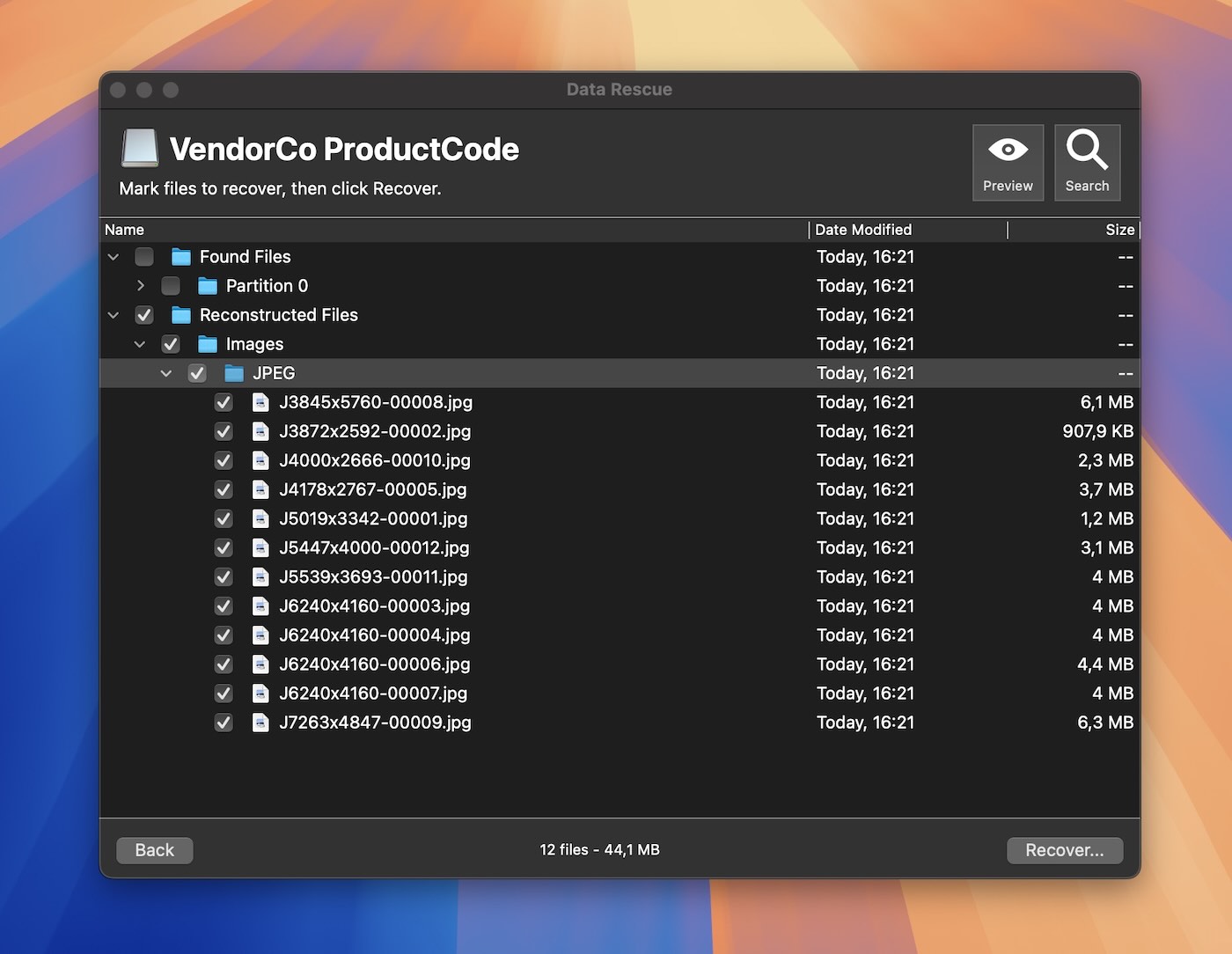The image size is (1232, 954).
Task: Click the J3845x5760-00008.jpg file icon
Action: 260,402
